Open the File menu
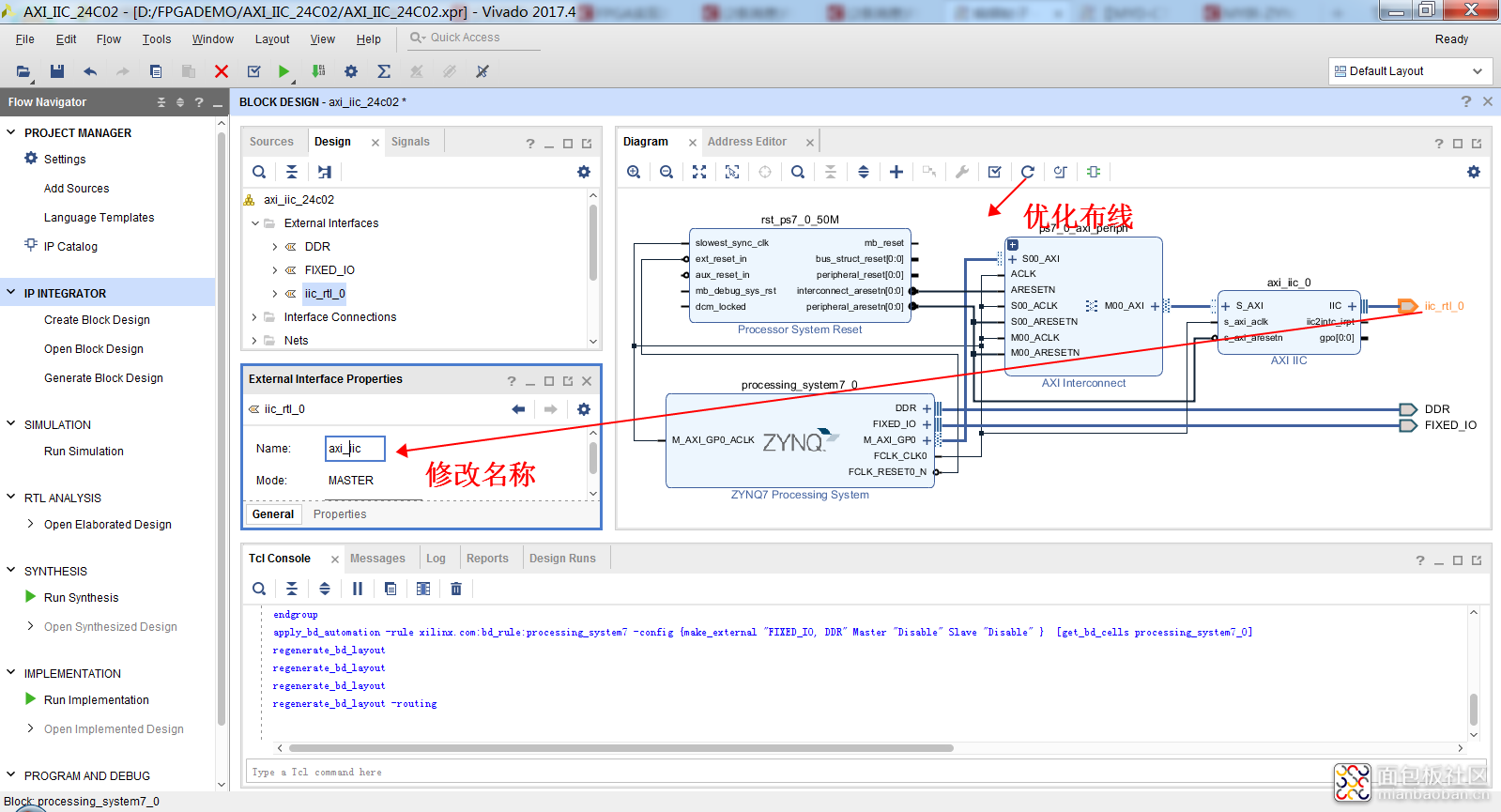 coord(25,39)
